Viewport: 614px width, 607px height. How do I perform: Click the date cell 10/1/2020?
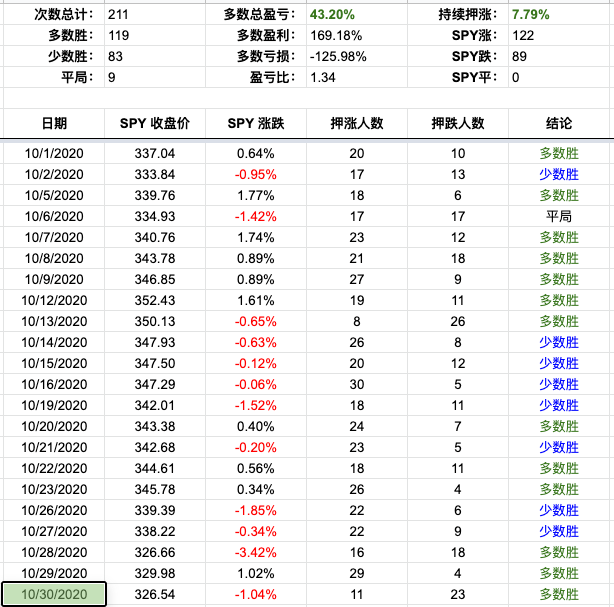pyautogui.click(x=54, y=154)
